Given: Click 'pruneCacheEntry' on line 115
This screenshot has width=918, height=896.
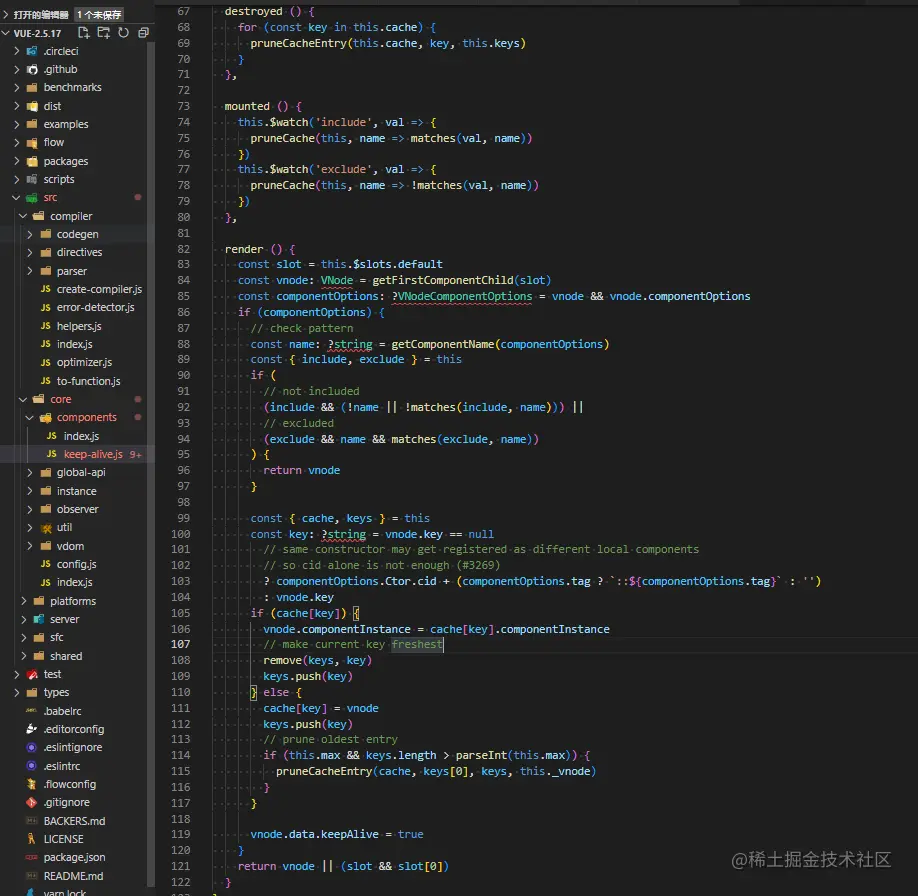Looking at the screenshot, I should coord(324,772).
